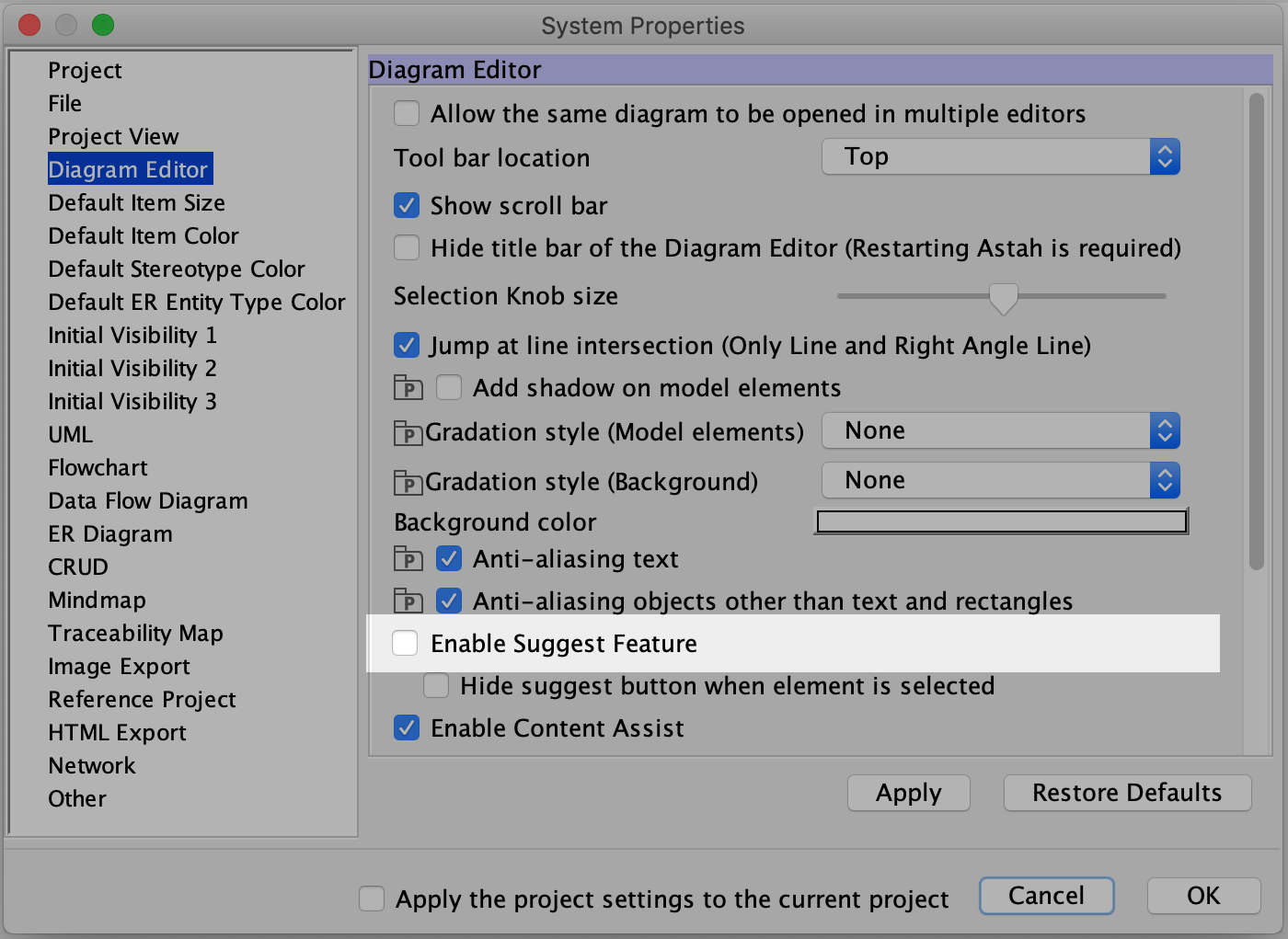Open the ER Diagram settings category
The width and height of the screenshot is (1288, 939).
[110, 534]
